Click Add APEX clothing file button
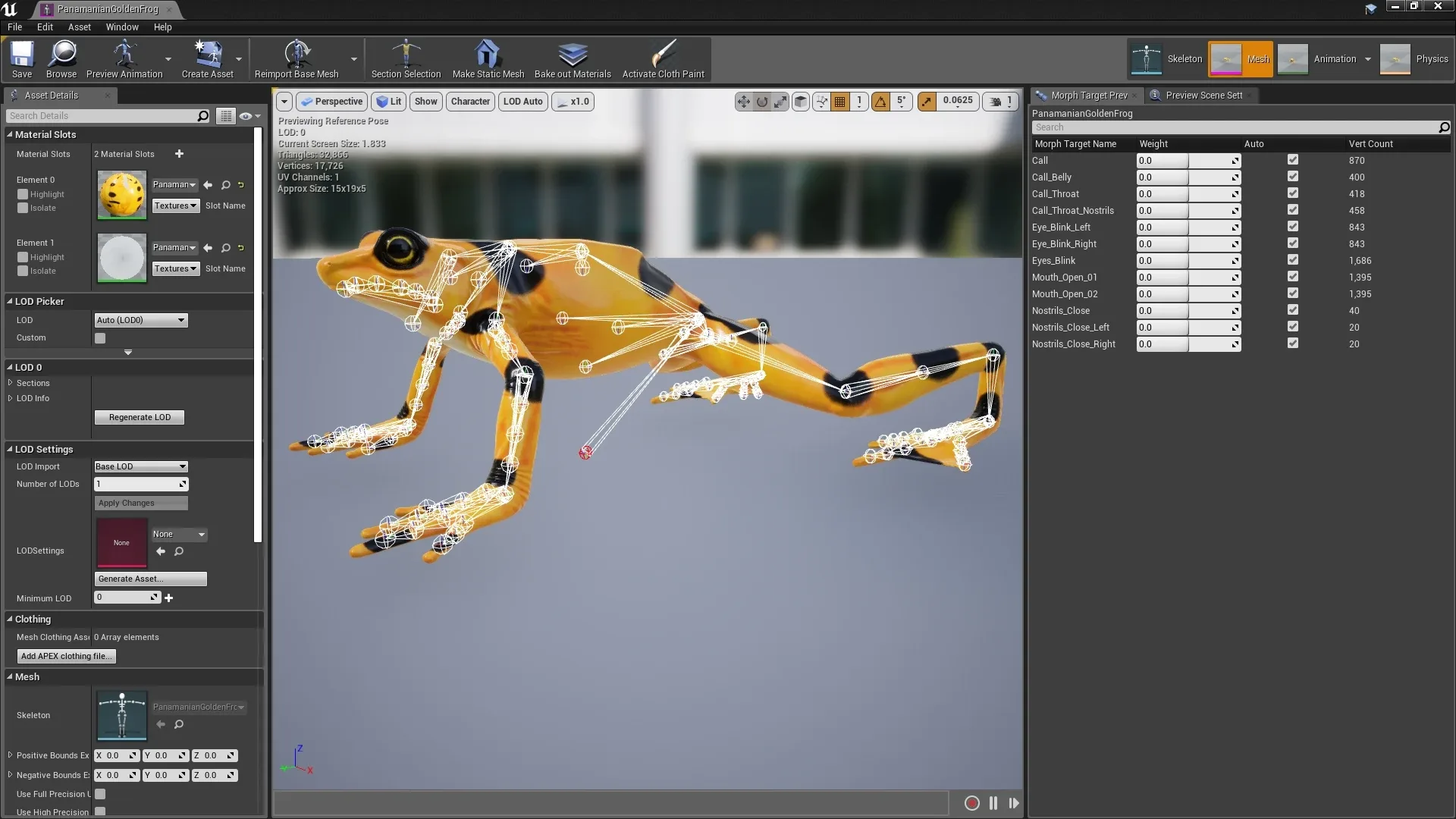The image size is (1456, 819). [x=67, y=657]
